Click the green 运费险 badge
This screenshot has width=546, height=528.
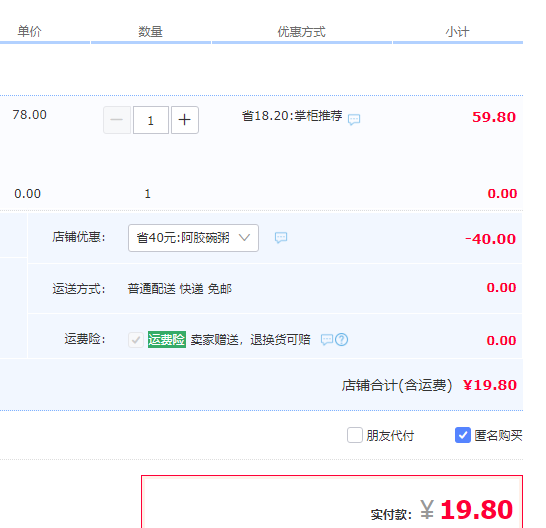point(167,339)
